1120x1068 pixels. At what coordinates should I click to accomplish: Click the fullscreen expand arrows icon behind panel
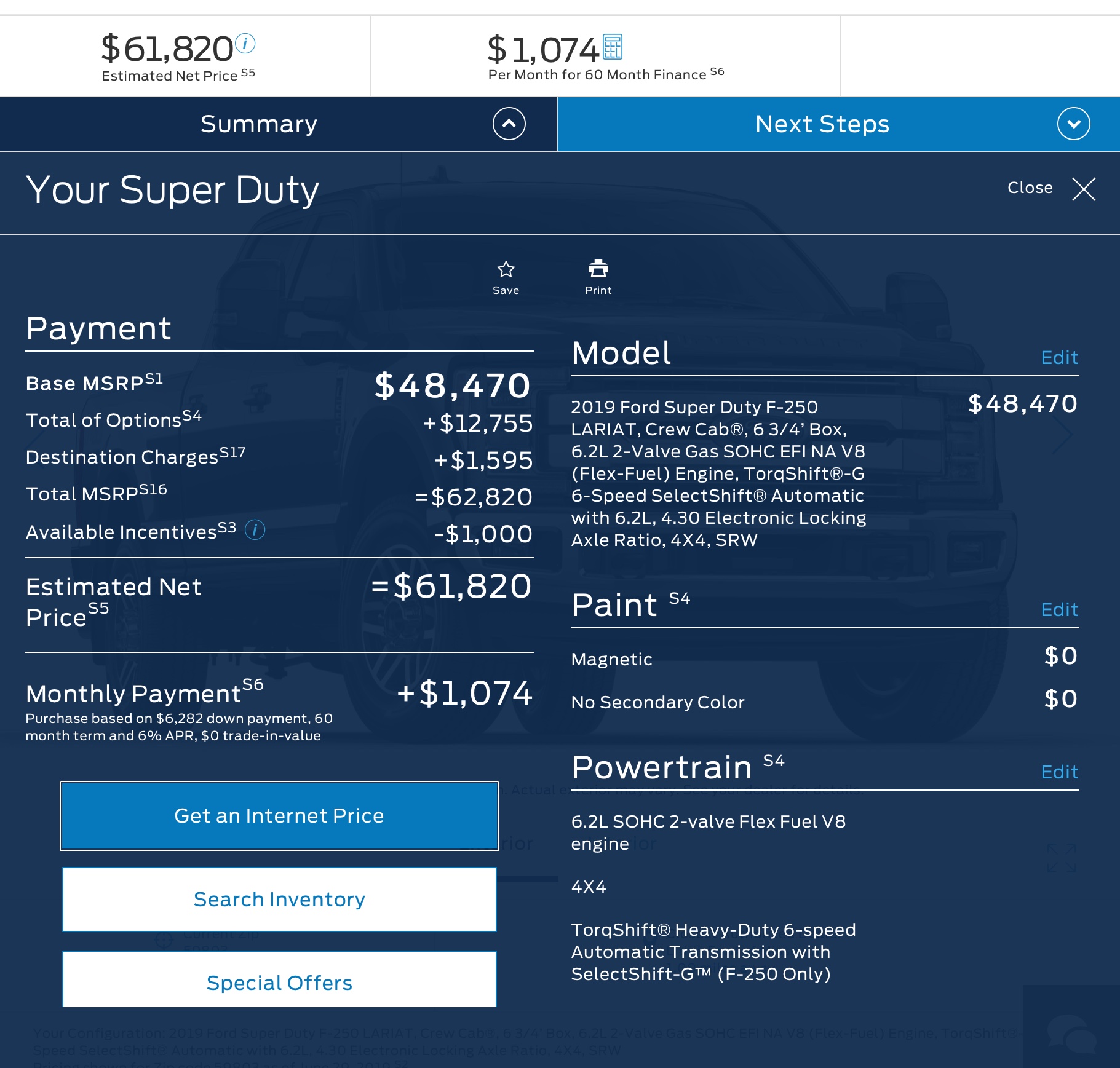coord(1062,858)
